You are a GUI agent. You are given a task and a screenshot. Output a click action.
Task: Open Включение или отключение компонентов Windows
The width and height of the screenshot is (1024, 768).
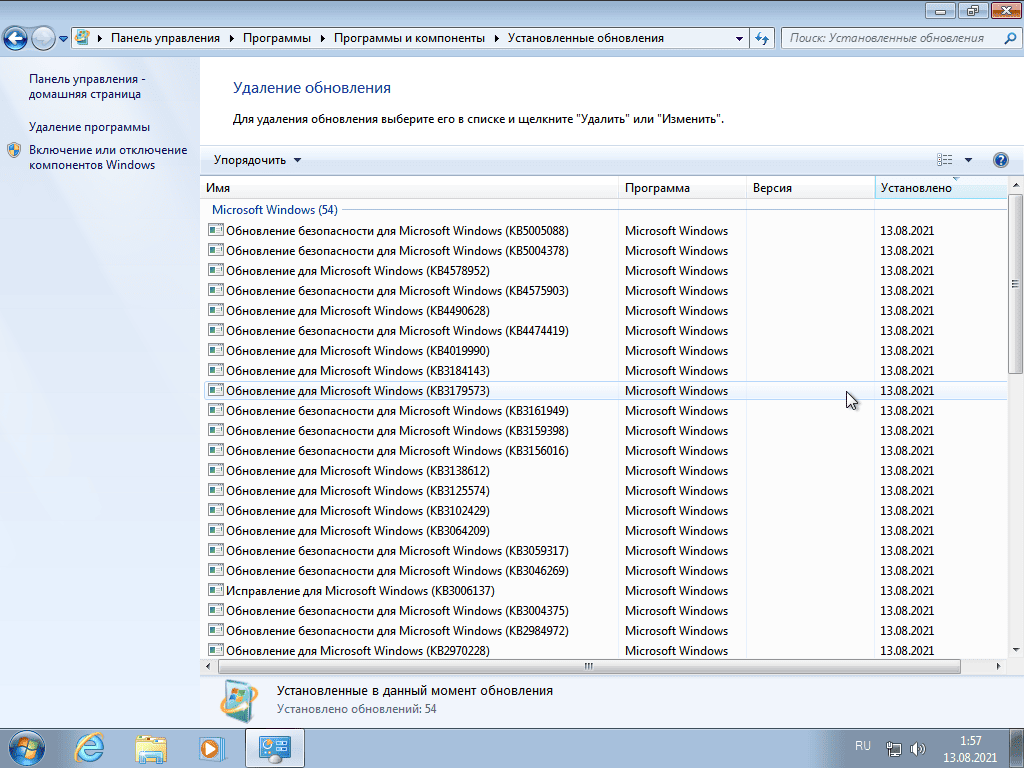[108, 157]
